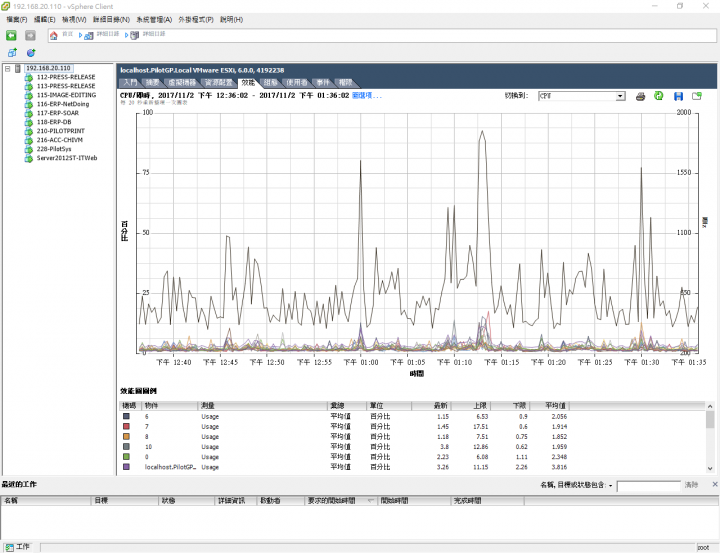
Task: Click the globe toolbar icon with plus
Action: [31, 53]
